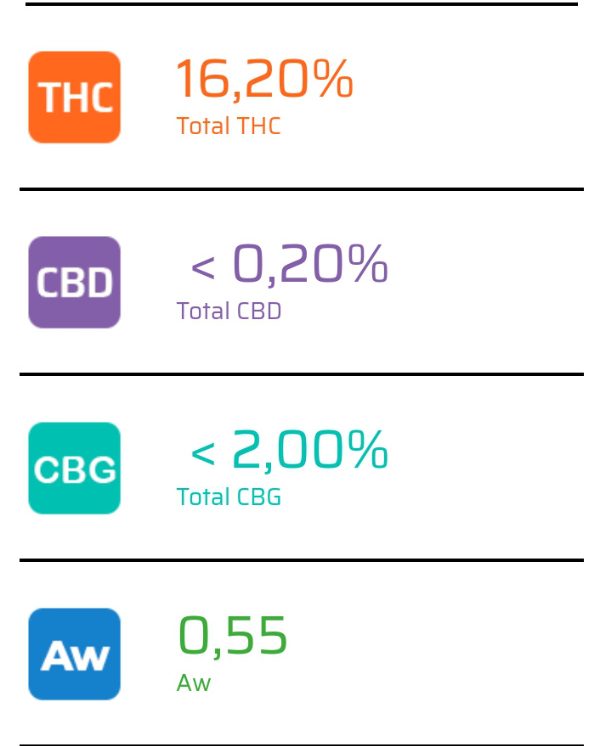Click the divider line above Aw row
Screen dimensions: 600x746
click(302, 560)
